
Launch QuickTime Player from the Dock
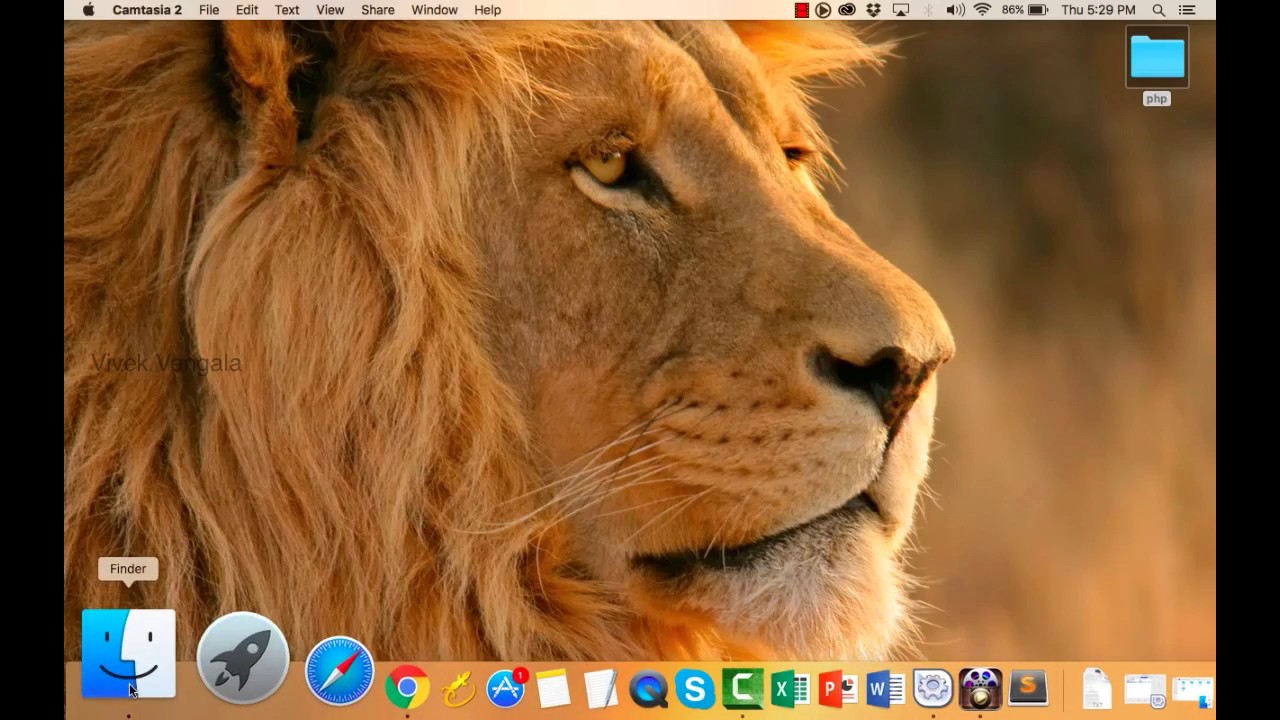(x=648, y=689)
